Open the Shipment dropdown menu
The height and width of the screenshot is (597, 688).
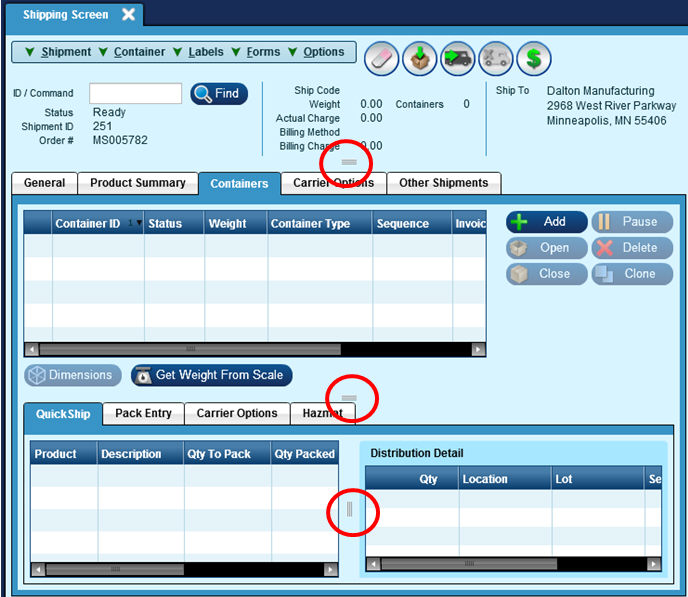point(58,52)
